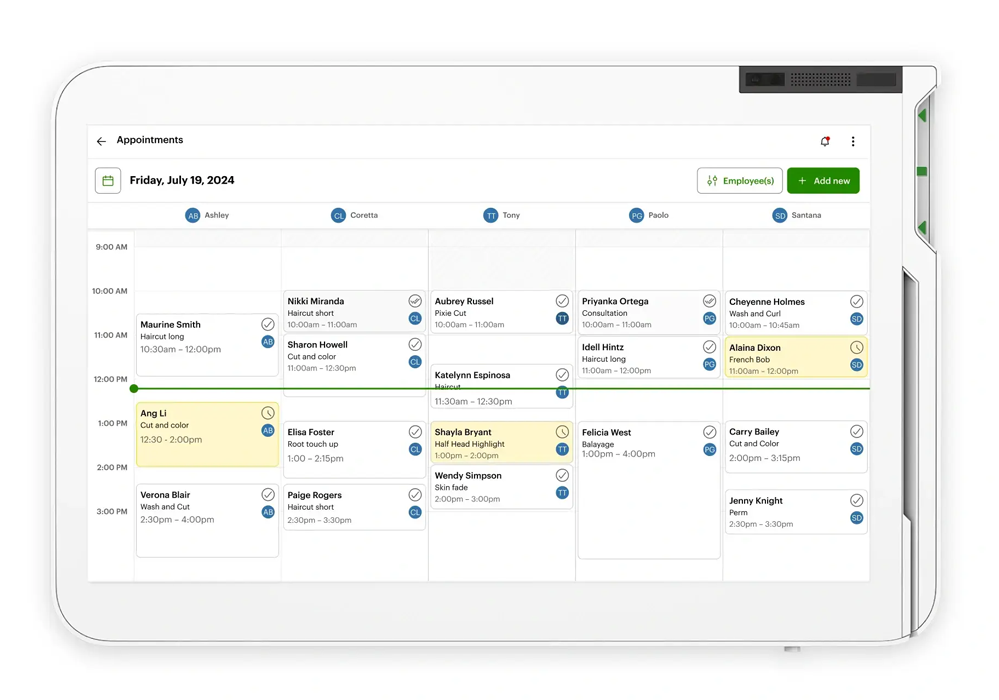Toggle the checkmark on Jenny Knight appointment
The image size is (999, 700).
click(857, 500)
